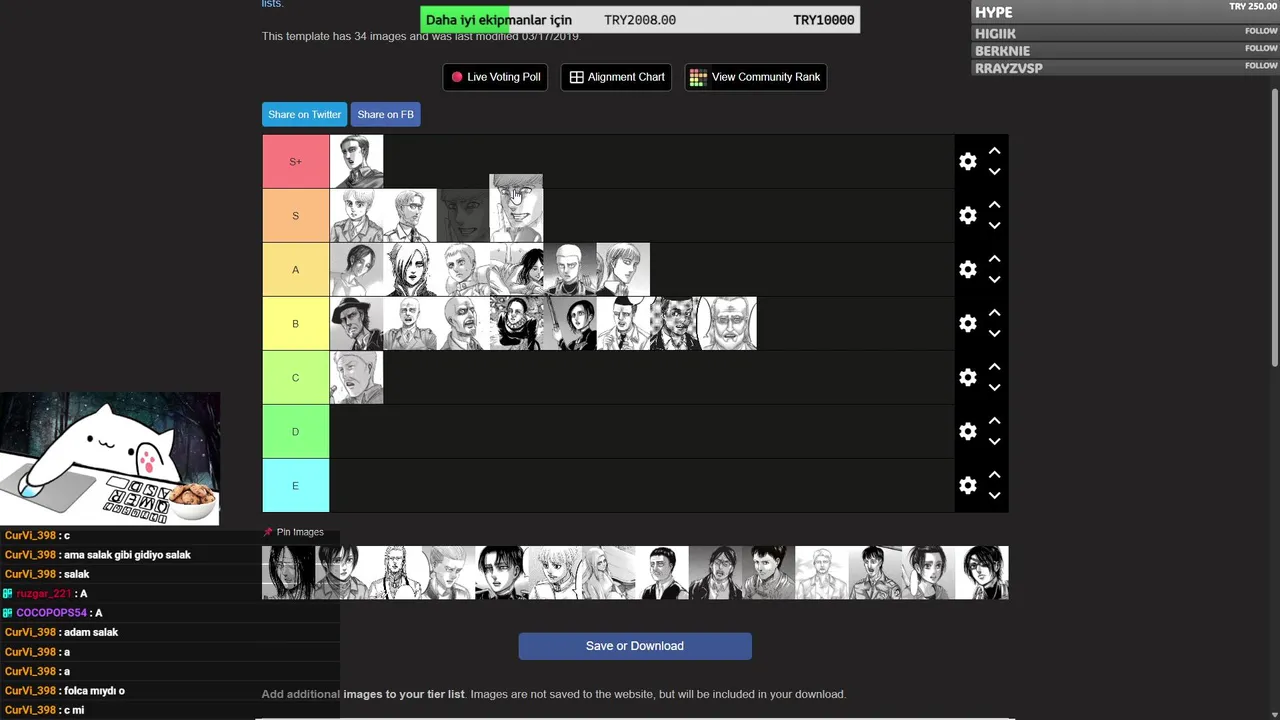1280x720 pixels.
Task: Open settings gear for S tier row
Action: pos(967,215)
